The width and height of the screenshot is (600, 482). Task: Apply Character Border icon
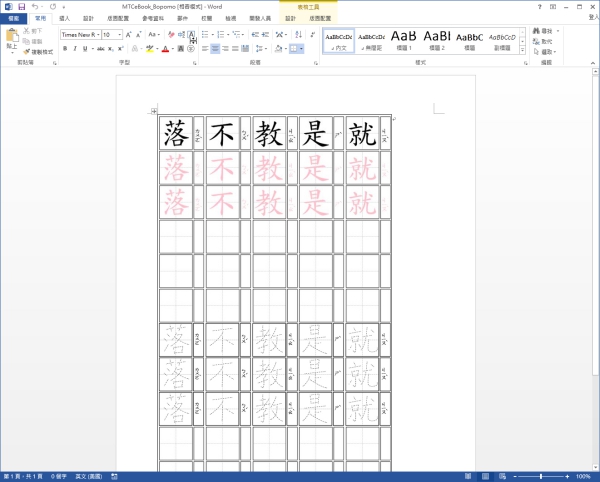point(191,35)
